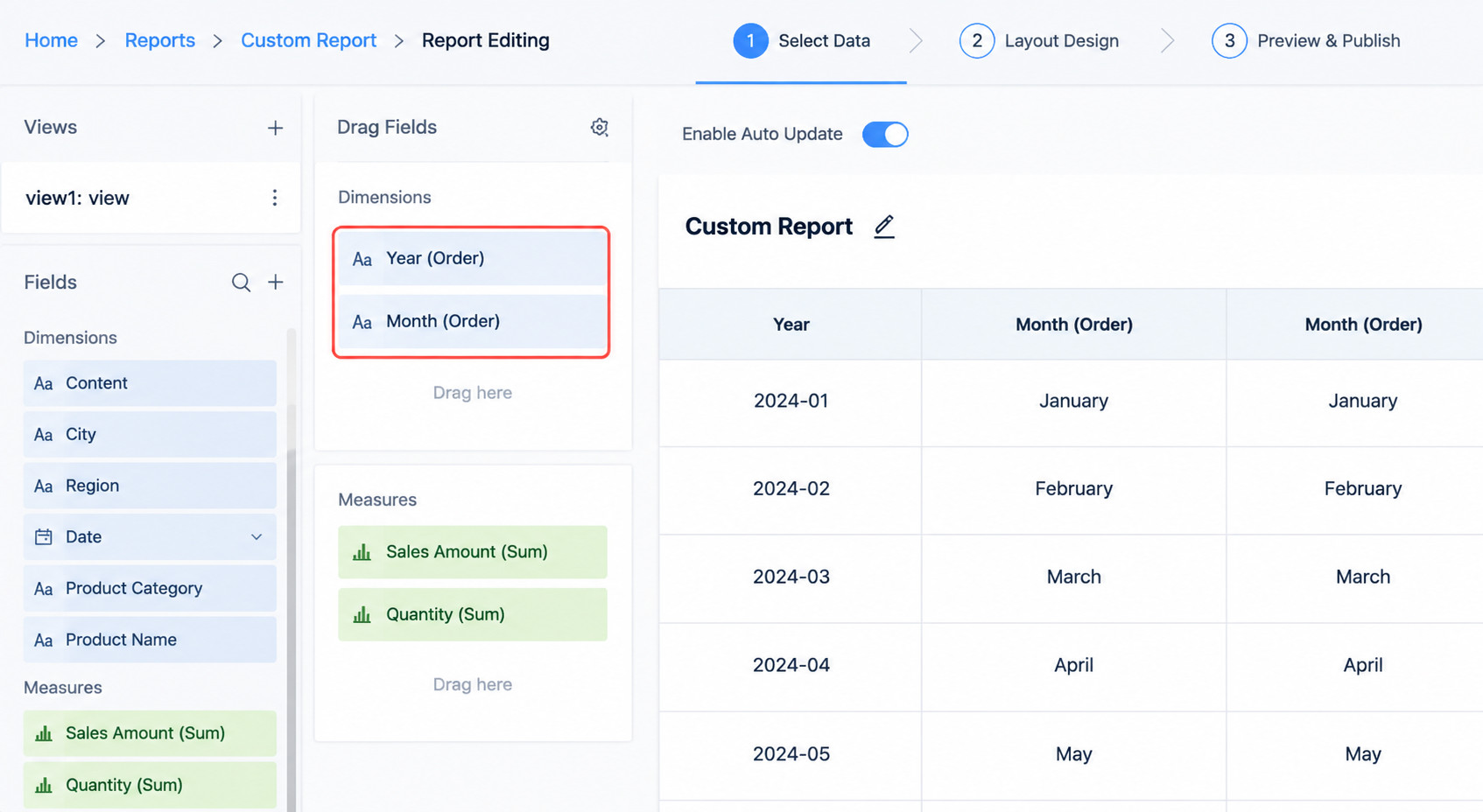Click chart icon of dragged Quantity measure
This screenshot has height=812, width=1483.
click(362, 615)
